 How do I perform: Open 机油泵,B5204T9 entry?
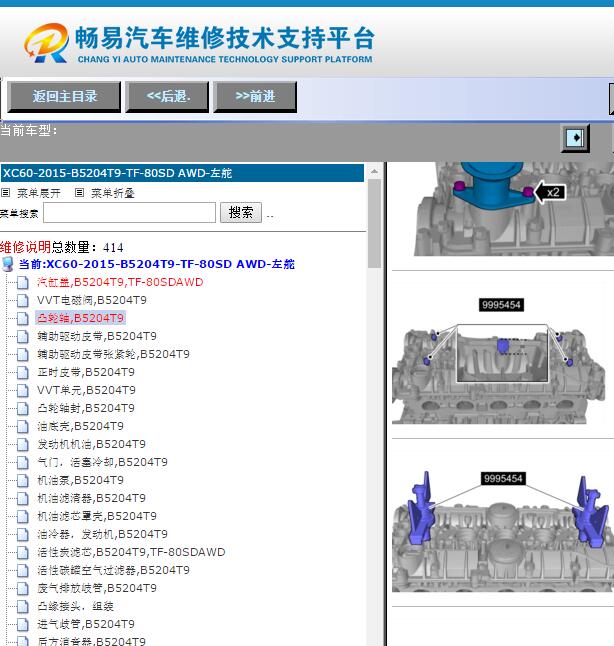80,480
